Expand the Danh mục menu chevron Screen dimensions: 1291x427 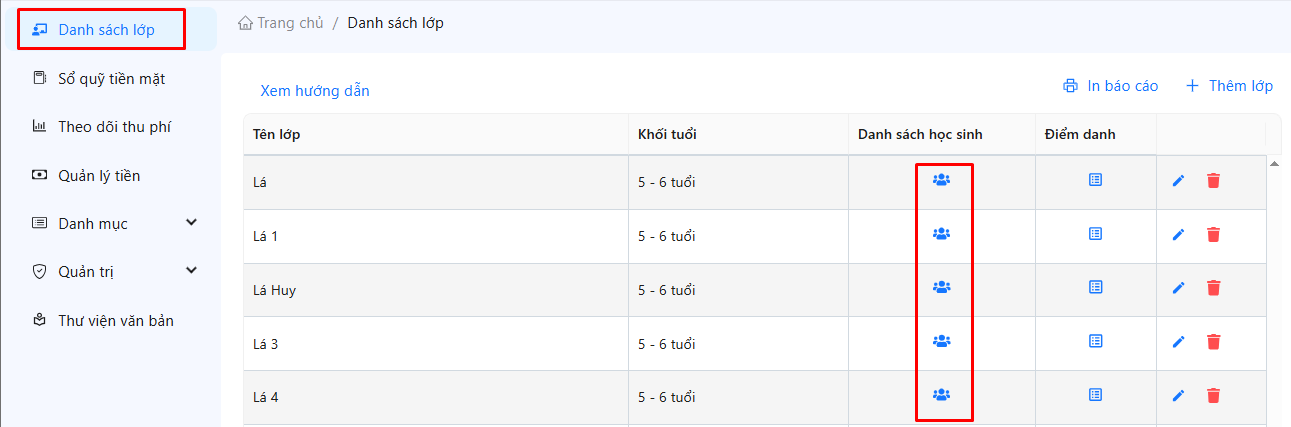(x=192, y=222)
